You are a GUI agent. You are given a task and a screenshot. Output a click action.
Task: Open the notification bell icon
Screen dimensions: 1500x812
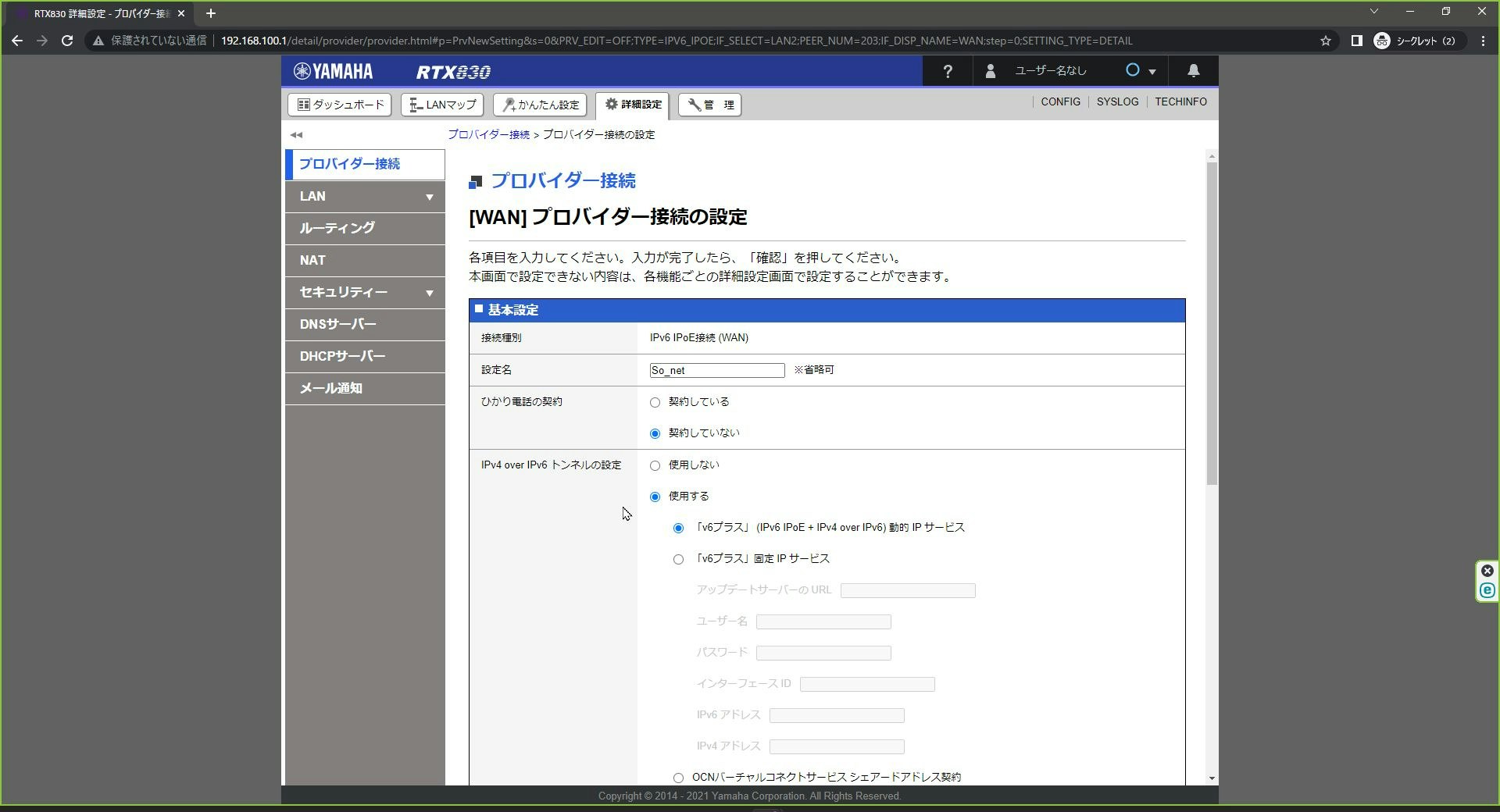pyautogui.click(x=1193, y=71)
